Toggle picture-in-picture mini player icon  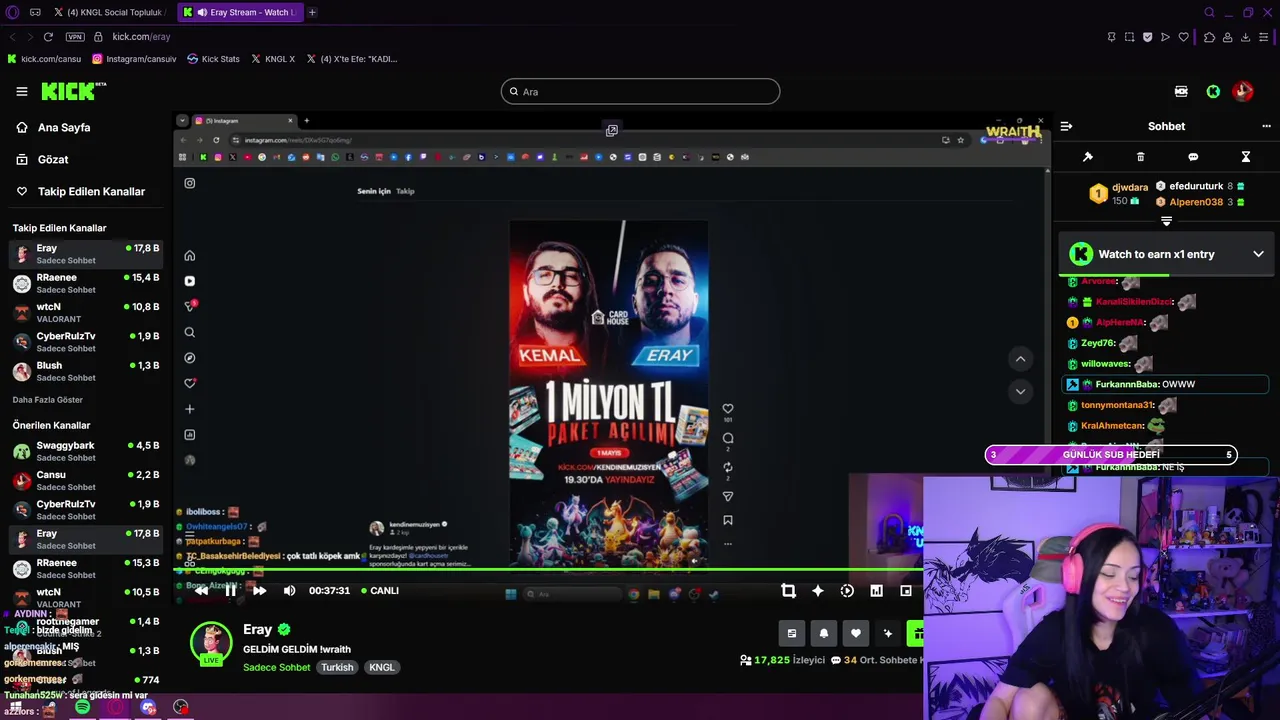(906, 591)
